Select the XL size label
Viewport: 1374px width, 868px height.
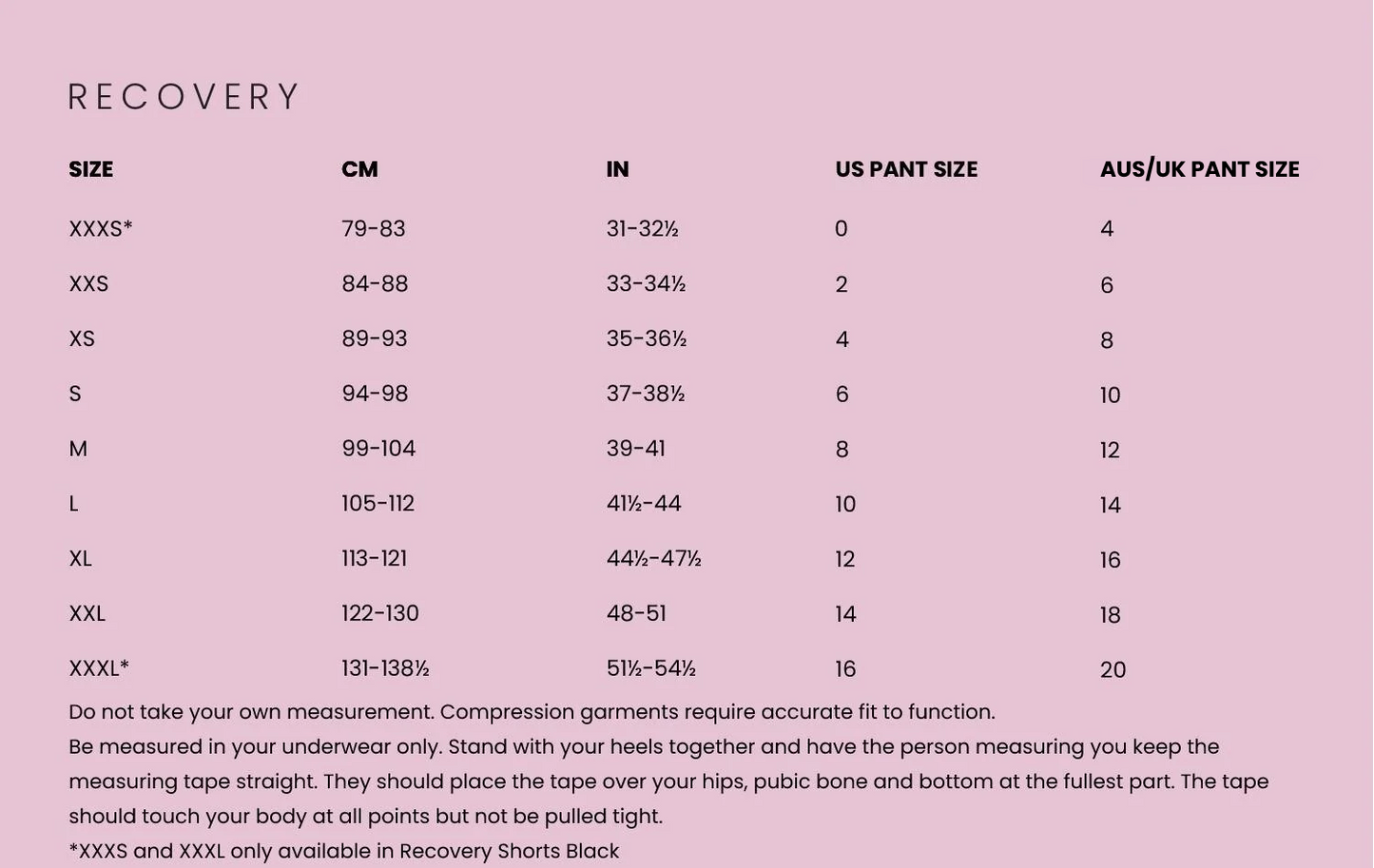pos(80,559)
